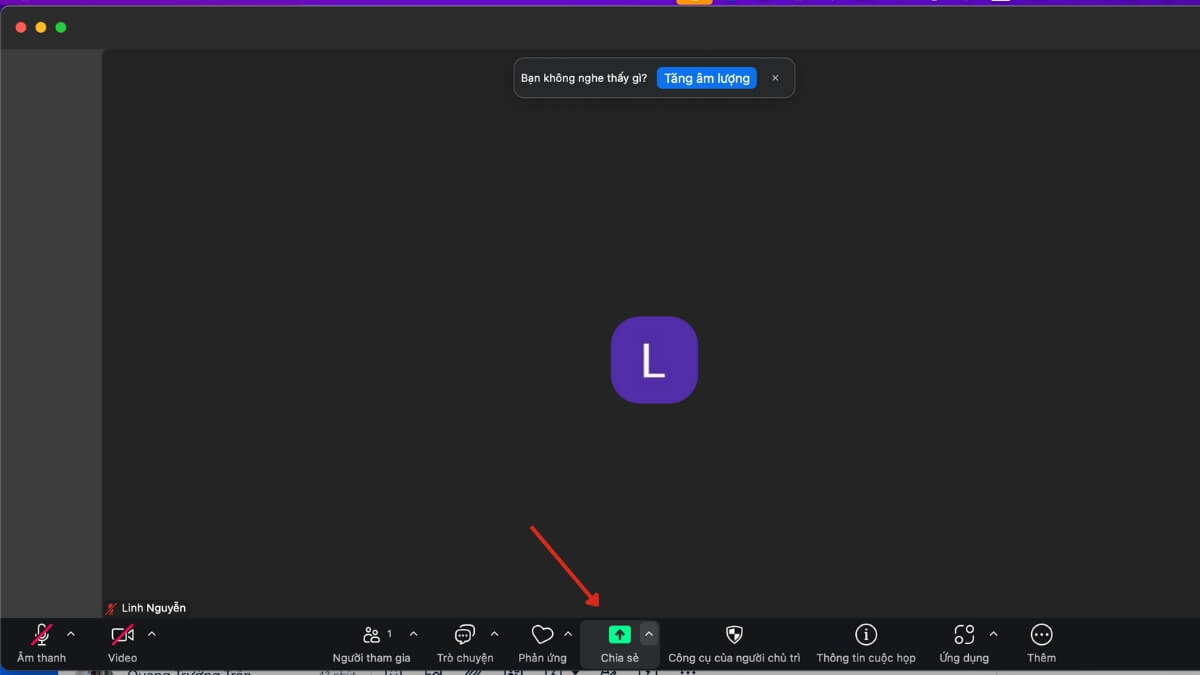1200x675 pixels.
Task: Open the Ứng dụng apps icon
Action: pyautogui.click(x=964, y=635)
